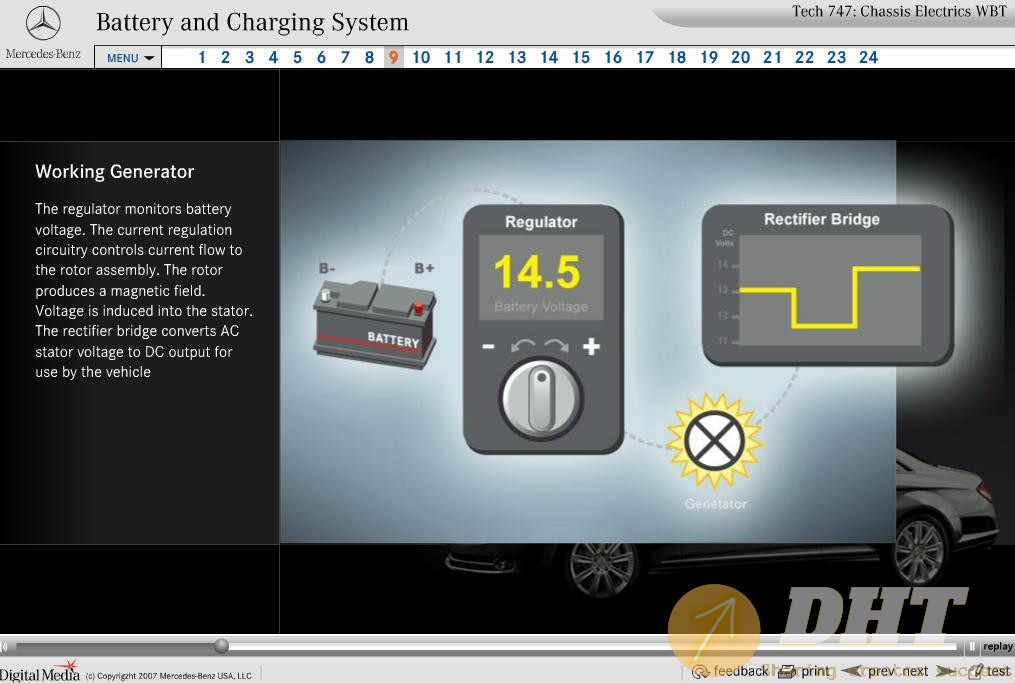1015x683 pixels.
Task: Click the Generator label
Action: click(x=715, y=504)
